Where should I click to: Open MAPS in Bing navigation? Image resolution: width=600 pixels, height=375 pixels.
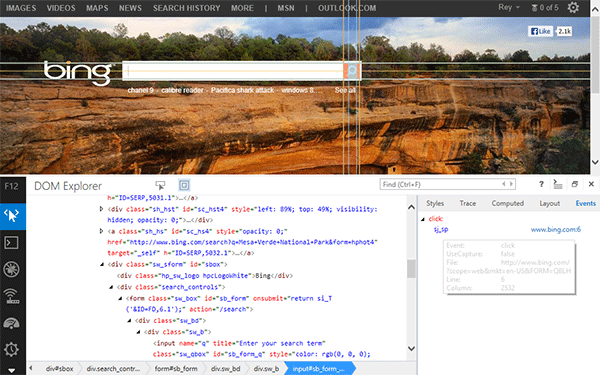coord(97,8)
